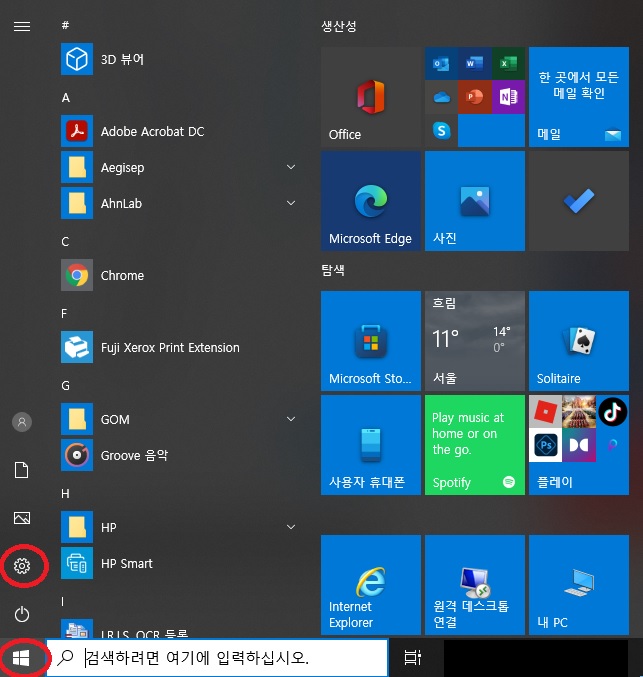This screenshot has height=677, width=643.
Task: Open 사용자 휴대폰 tile
Action: [371, 445]
